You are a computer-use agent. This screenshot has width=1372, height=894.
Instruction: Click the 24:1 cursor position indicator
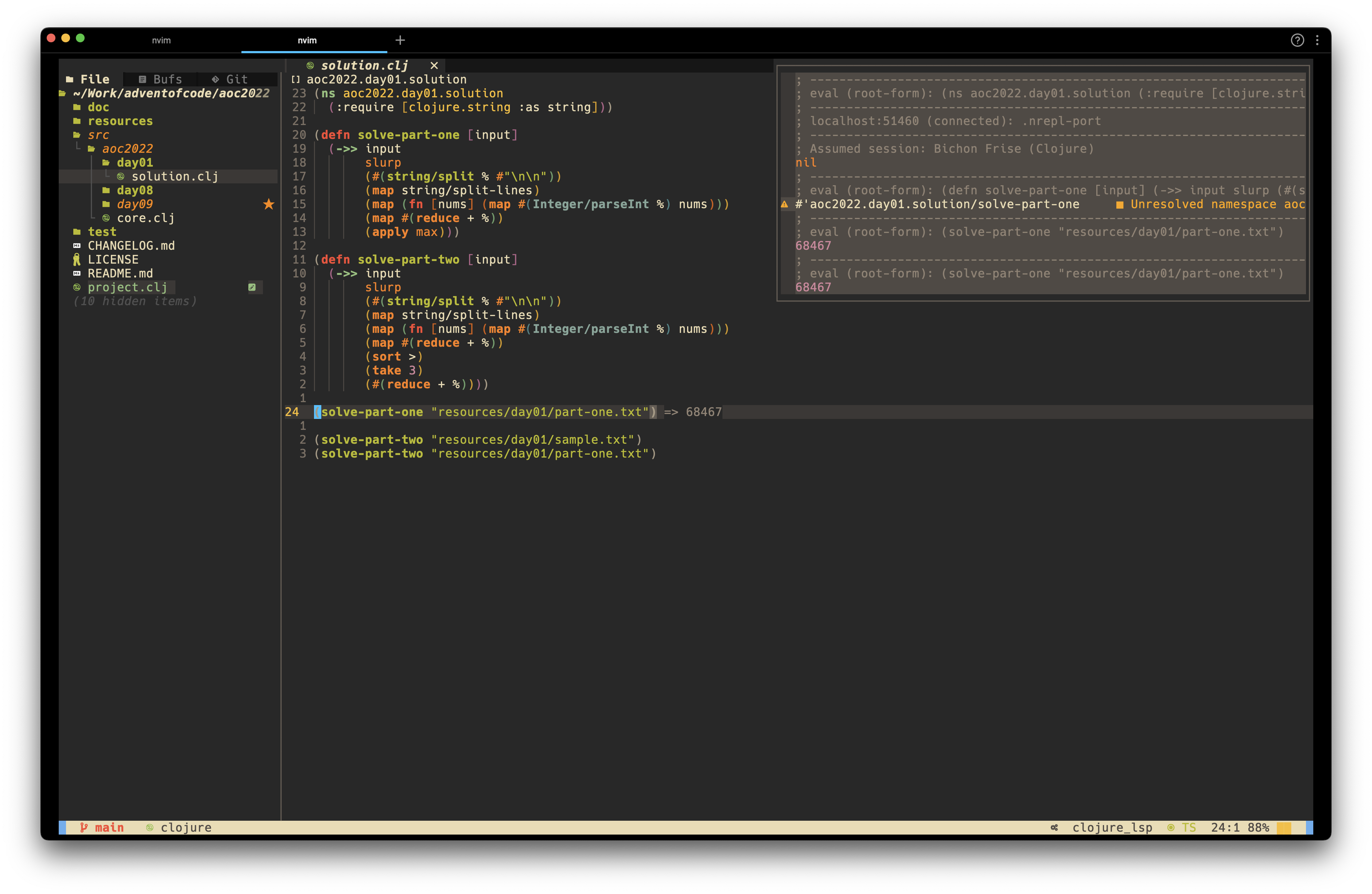tap(1225, 827)
